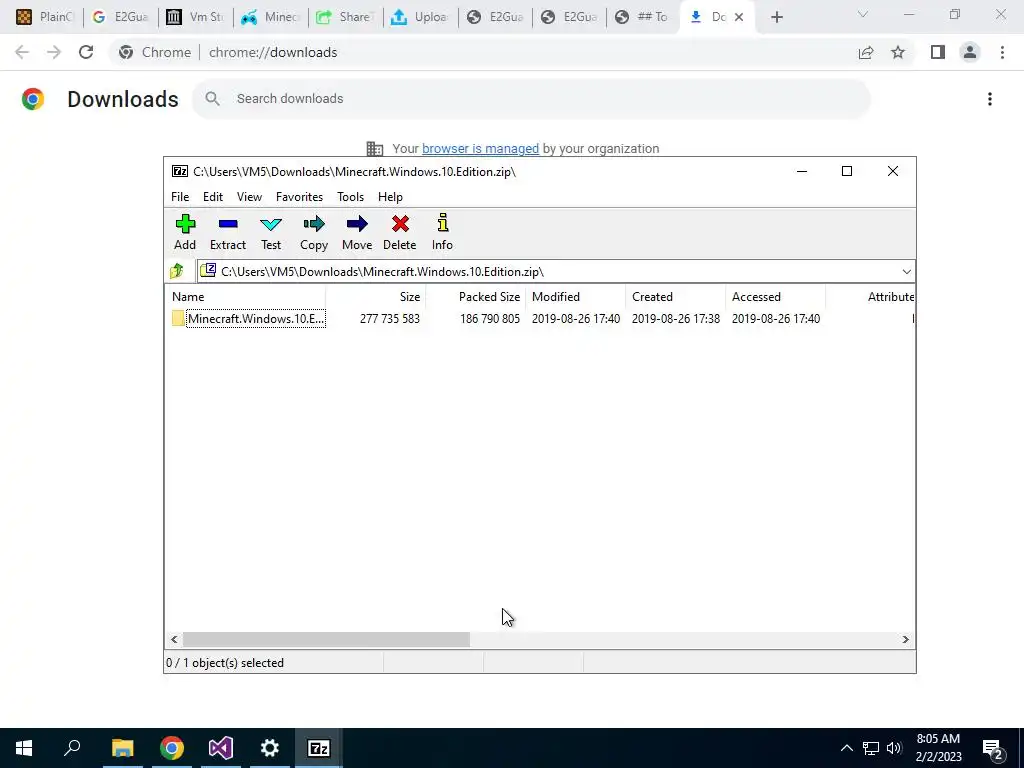Open a new Chrome tab

776,17
